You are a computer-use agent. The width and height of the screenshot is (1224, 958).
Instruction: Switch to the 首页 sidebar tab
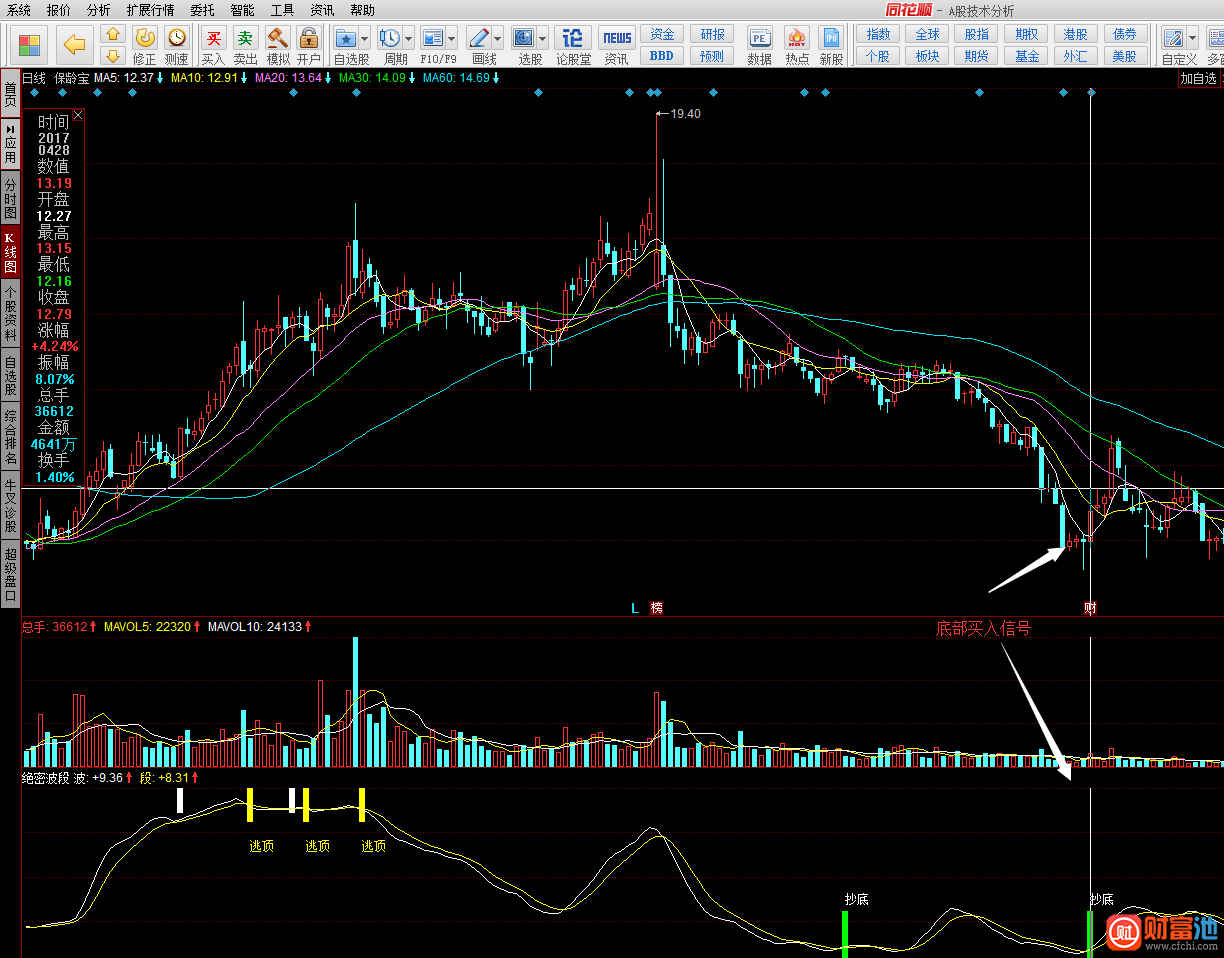pos(10,95)
